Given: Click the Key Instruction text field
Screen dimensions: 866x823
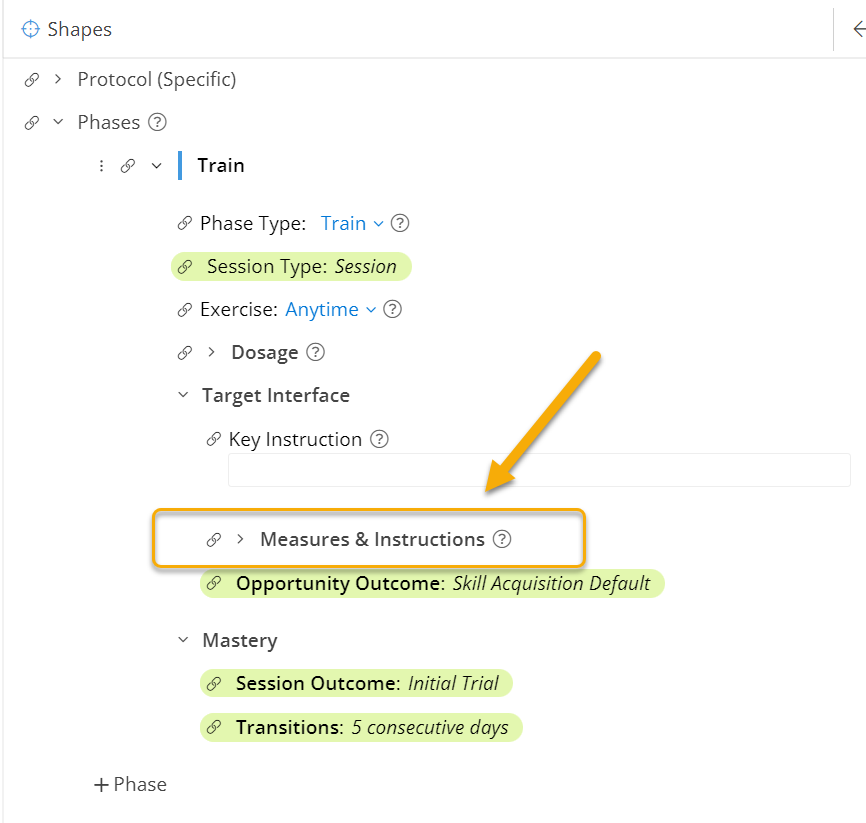Looking at the screenshot, I should pos(539,470).
